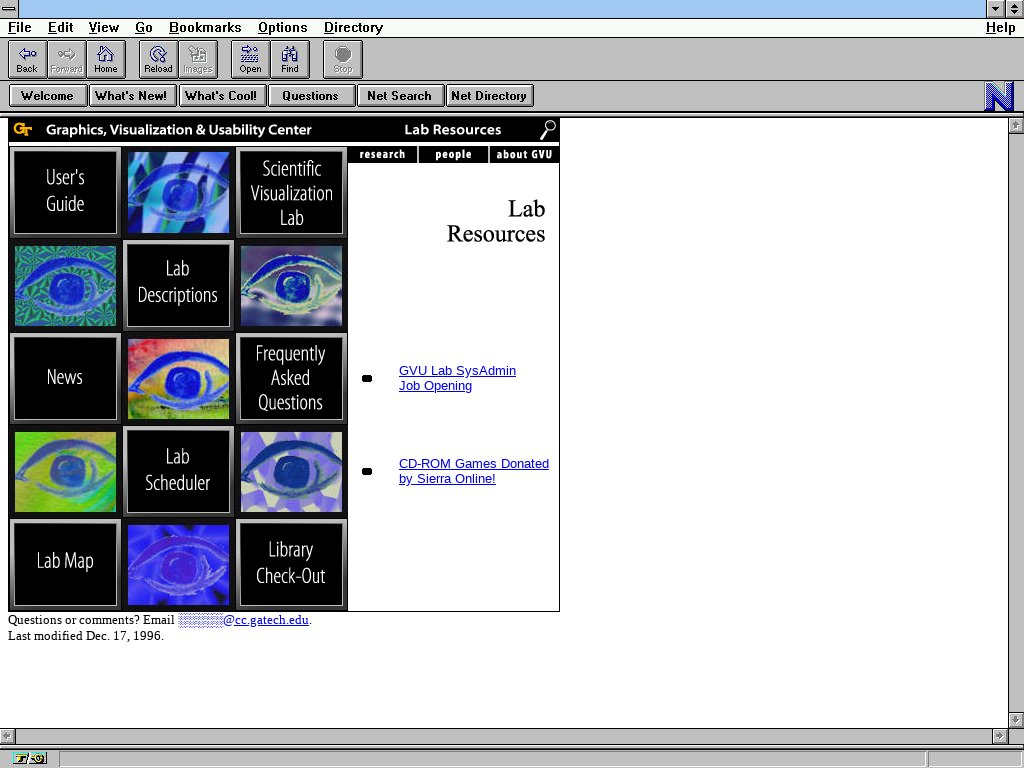1024x768 pixels.
Task: Open the Library Check-Out tile
Action: (x=291, y=563)
